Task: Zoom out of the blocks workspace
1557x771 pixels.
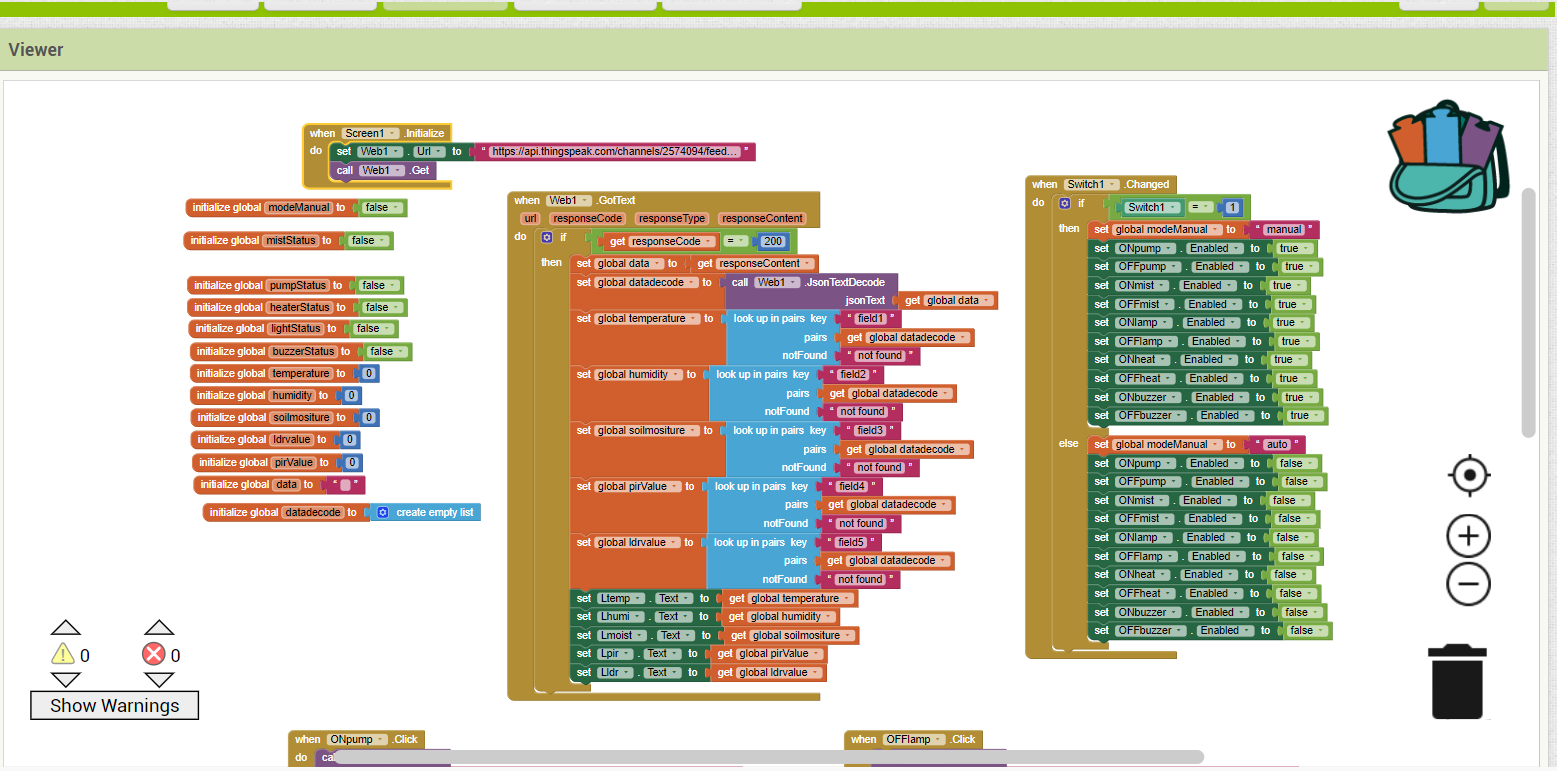Action: tap(1468, 585)
